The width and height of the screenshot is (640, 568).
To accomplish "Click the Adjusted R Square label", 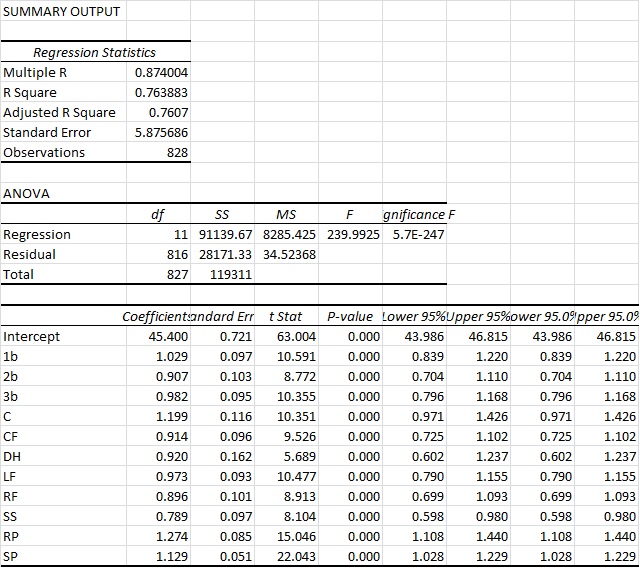I will coord(59,112).
